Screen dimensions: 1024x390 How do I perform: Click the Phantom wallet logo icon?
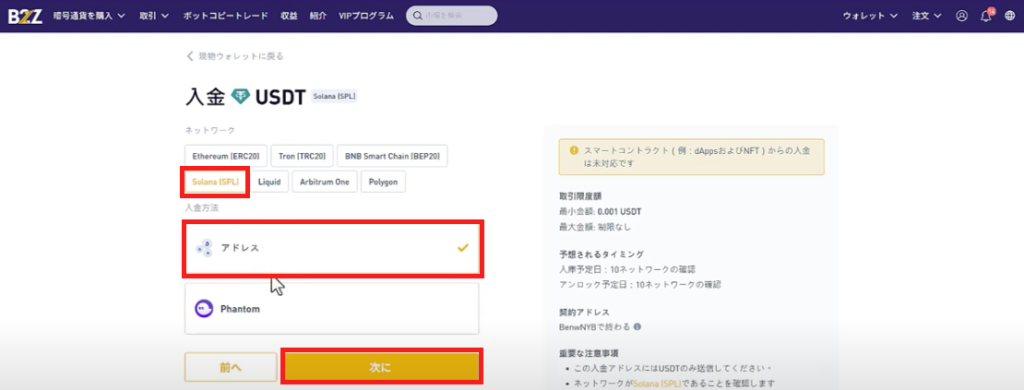click(x=204, y=308)
